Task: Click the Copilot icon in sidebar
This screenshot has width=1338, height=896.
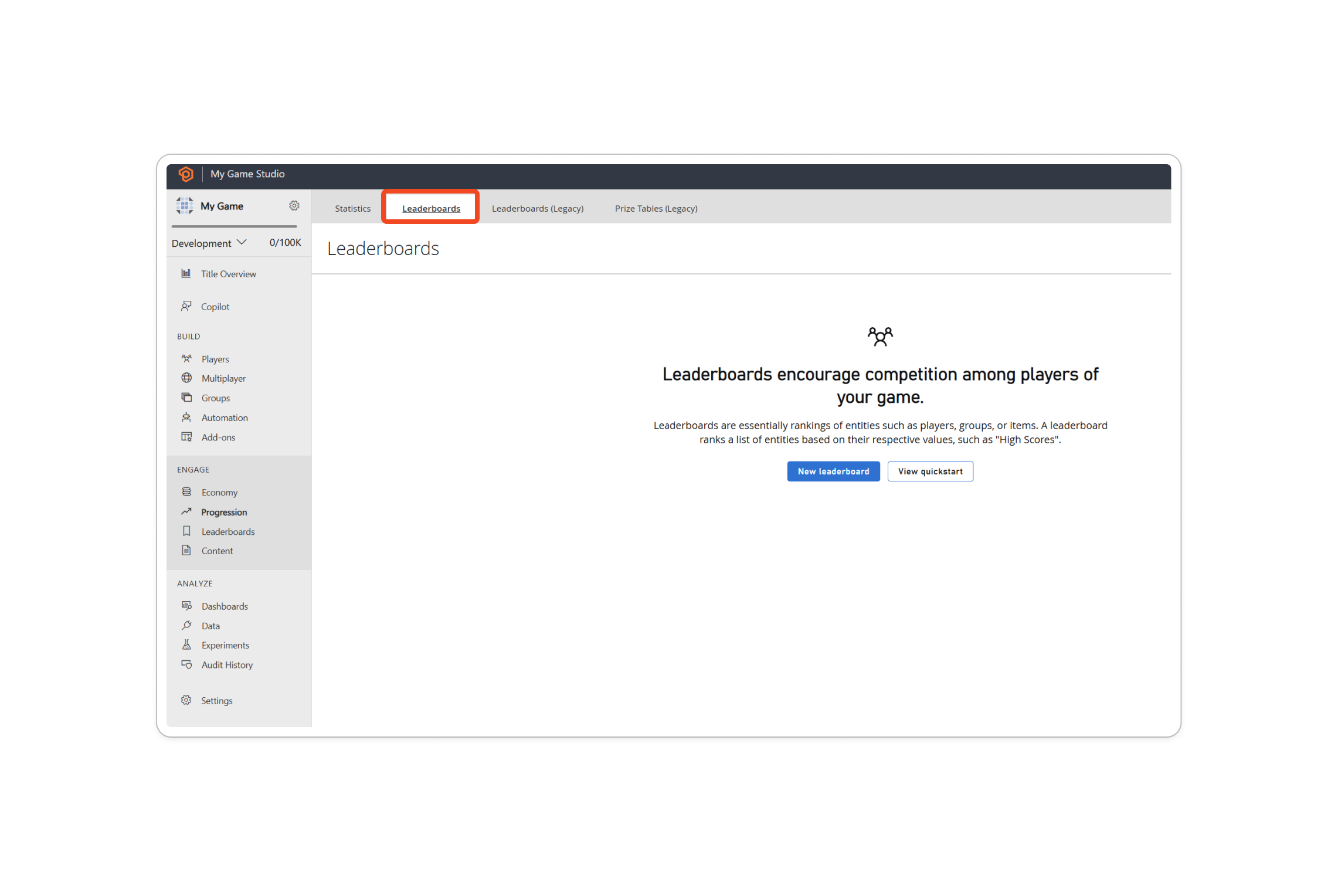Action: (x=186, y=306)
